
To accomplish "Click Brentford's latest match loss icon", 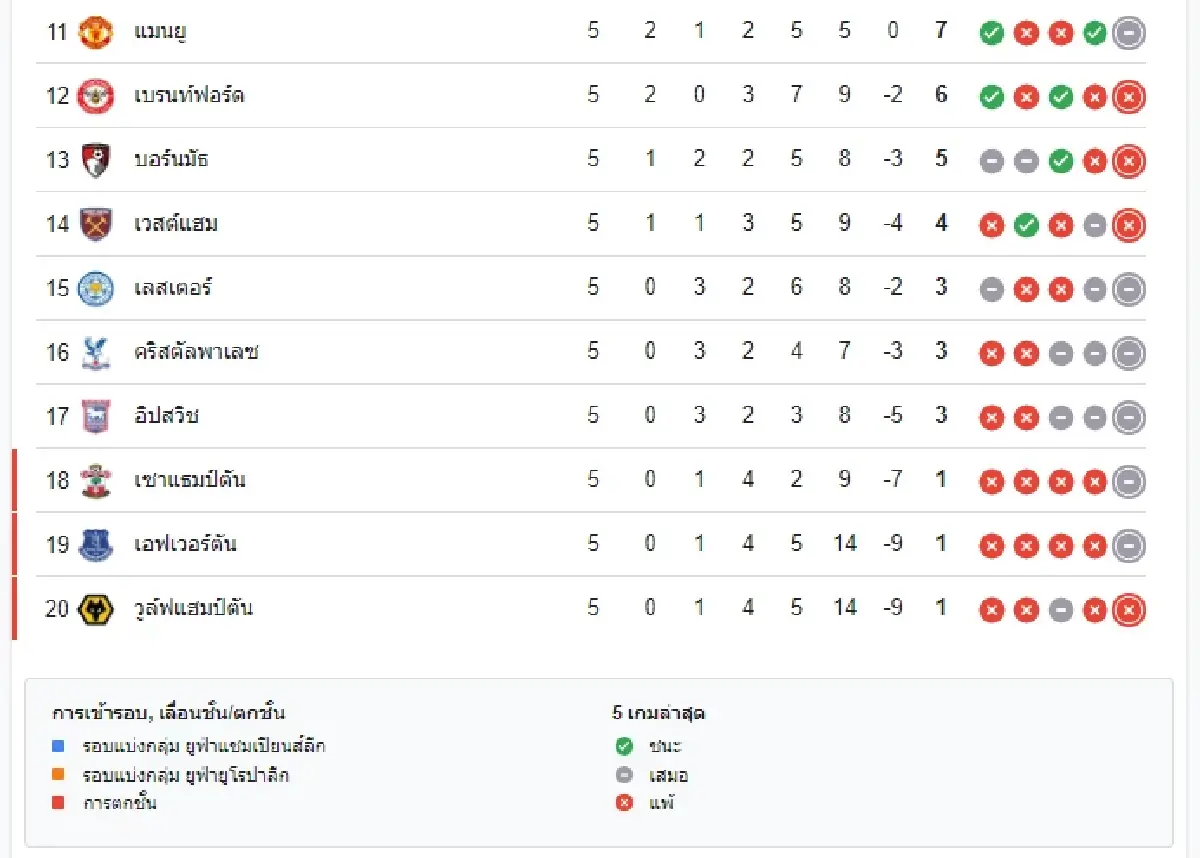I will point(1129,97).
